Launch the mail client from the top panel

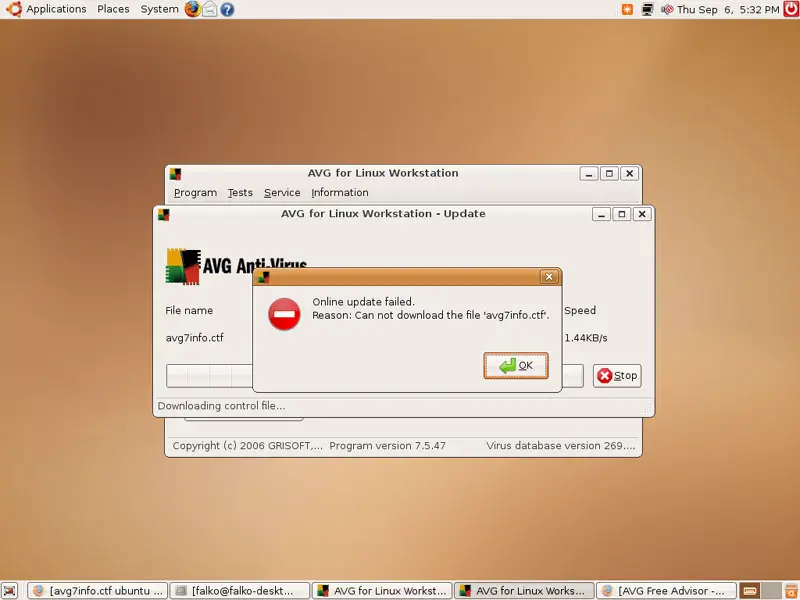[x=210, y=9]
